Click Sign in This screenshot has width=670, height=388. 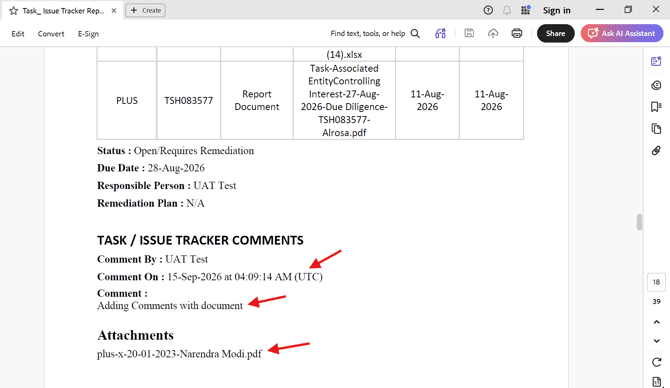tap(556, 10)
